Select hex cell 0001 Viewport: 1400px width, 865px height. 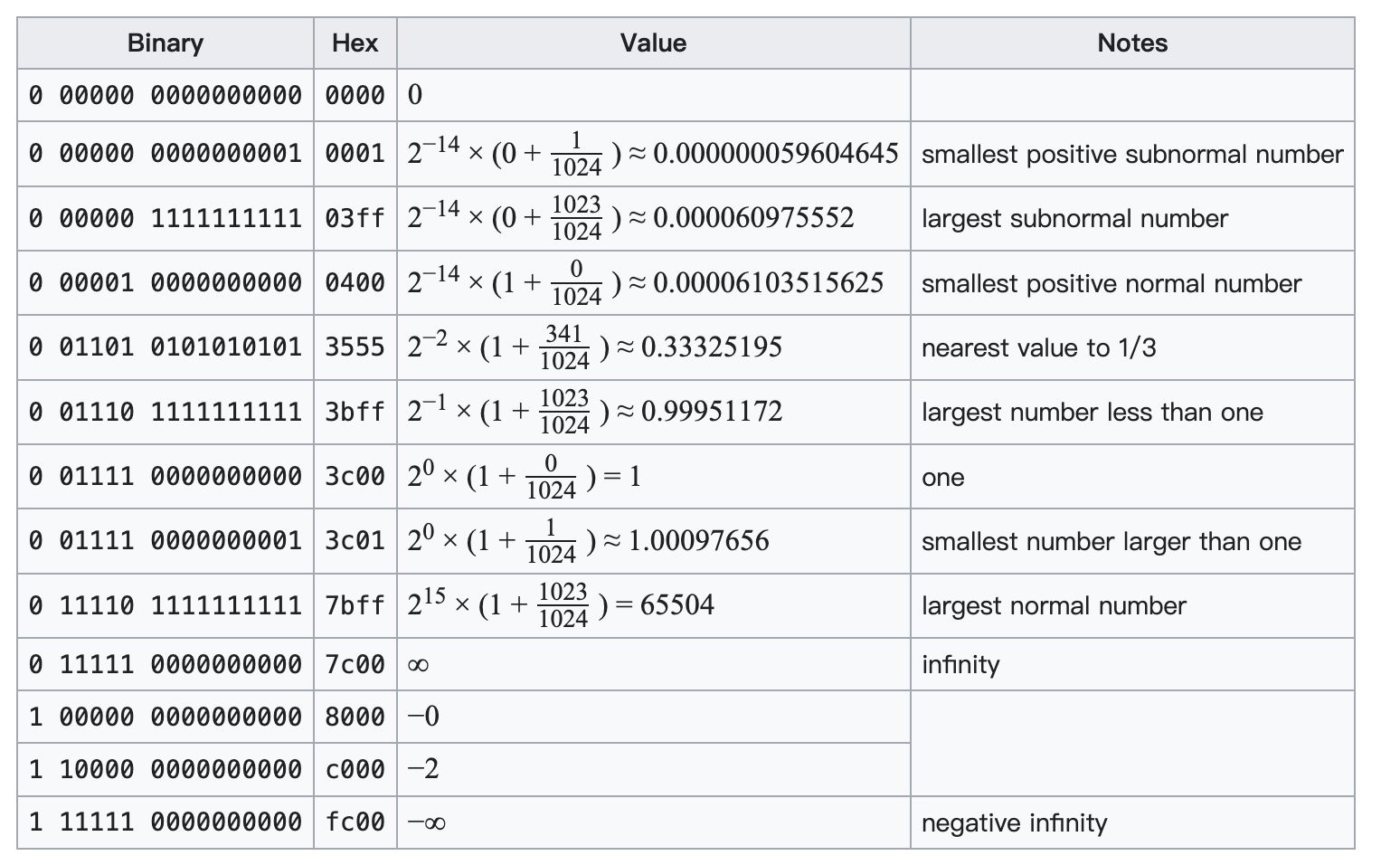tap(355, 154)
